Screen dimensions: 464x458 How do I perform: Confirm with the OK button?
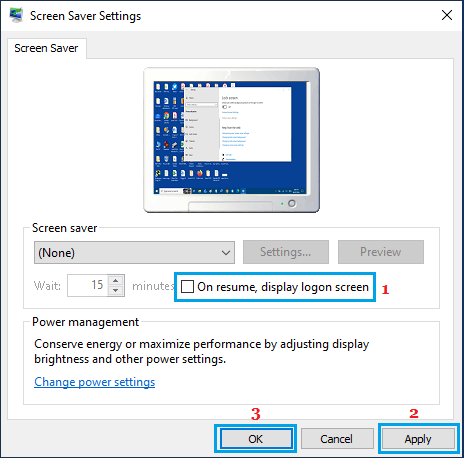256,439
